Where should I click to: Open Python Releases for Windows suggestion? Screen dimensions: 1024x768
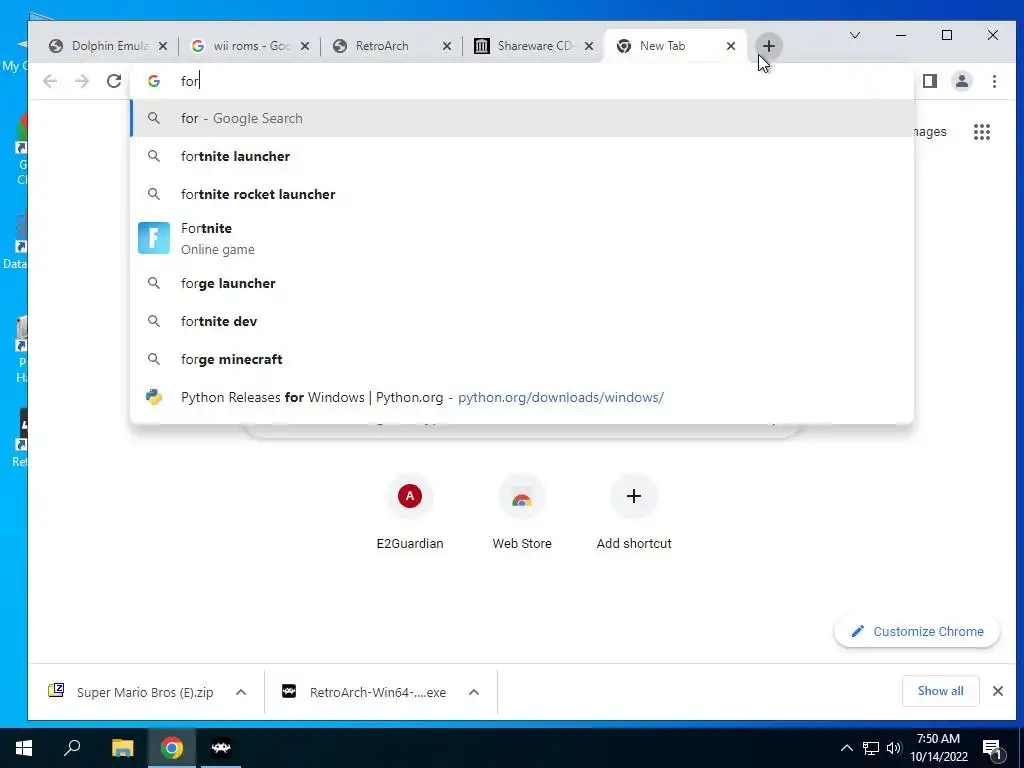click(522, 397)
